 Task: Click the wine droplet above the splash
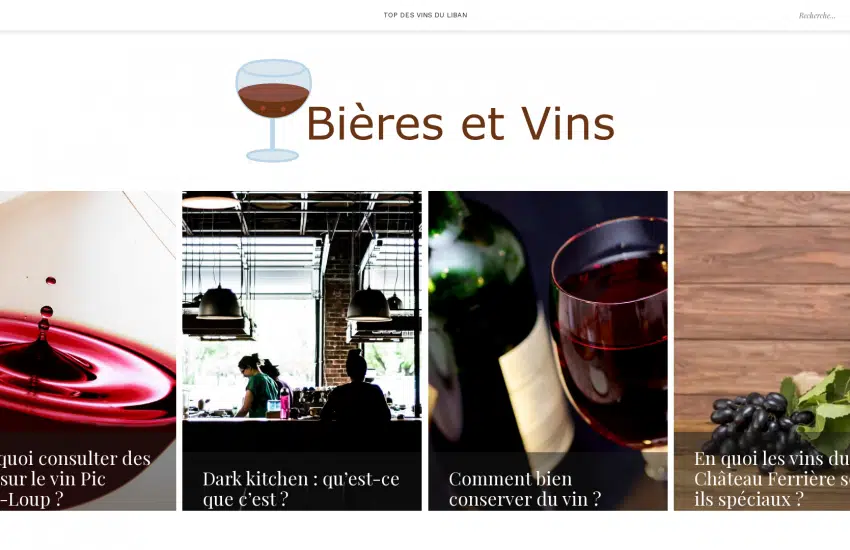[51, 280]
